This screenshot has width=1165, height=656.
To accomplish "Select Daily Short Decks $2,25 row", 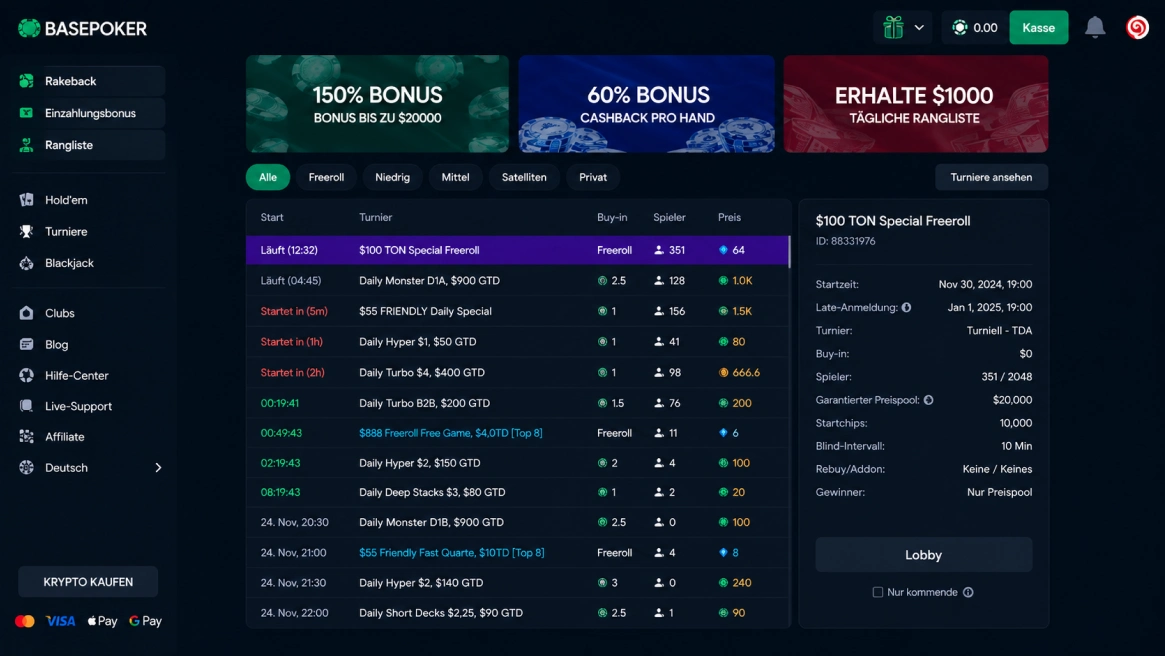I will [x=517, y=613].
